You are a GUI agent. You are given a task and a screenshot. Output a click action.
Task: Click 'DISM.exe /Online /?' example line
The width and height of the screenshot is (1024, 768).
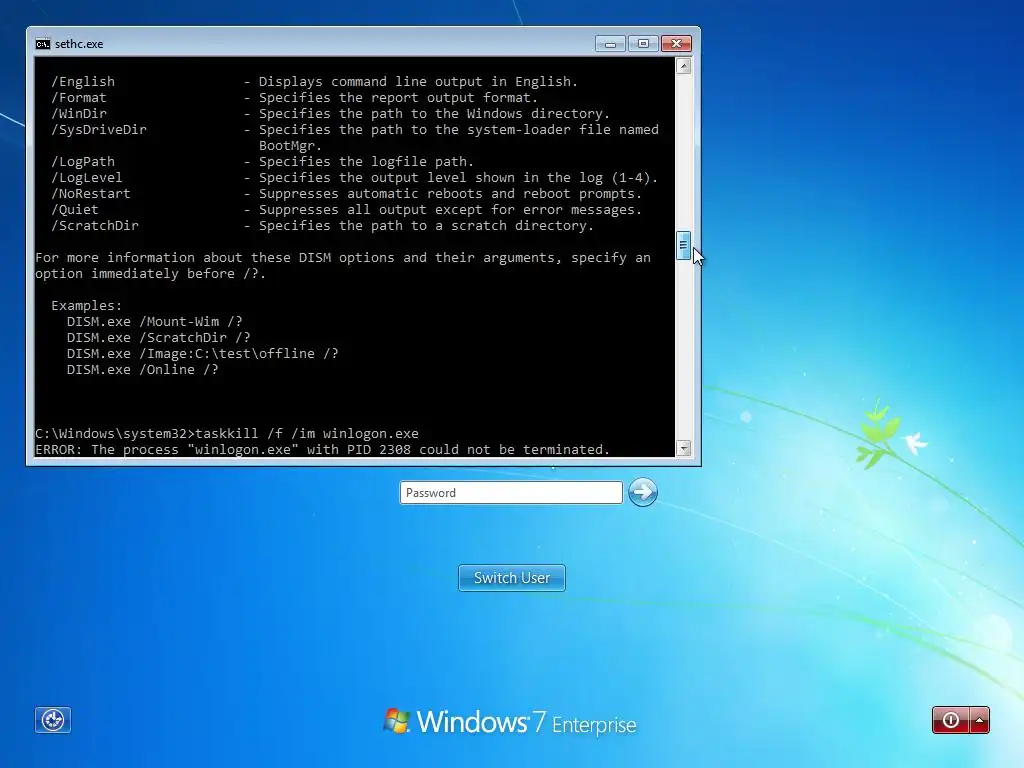[x=142, y=370]
